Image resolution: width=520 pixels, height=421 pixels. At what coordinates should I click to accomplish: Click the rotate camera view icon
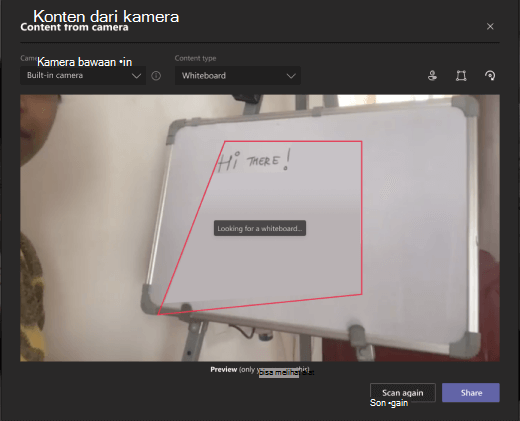[x=490, y=76]
